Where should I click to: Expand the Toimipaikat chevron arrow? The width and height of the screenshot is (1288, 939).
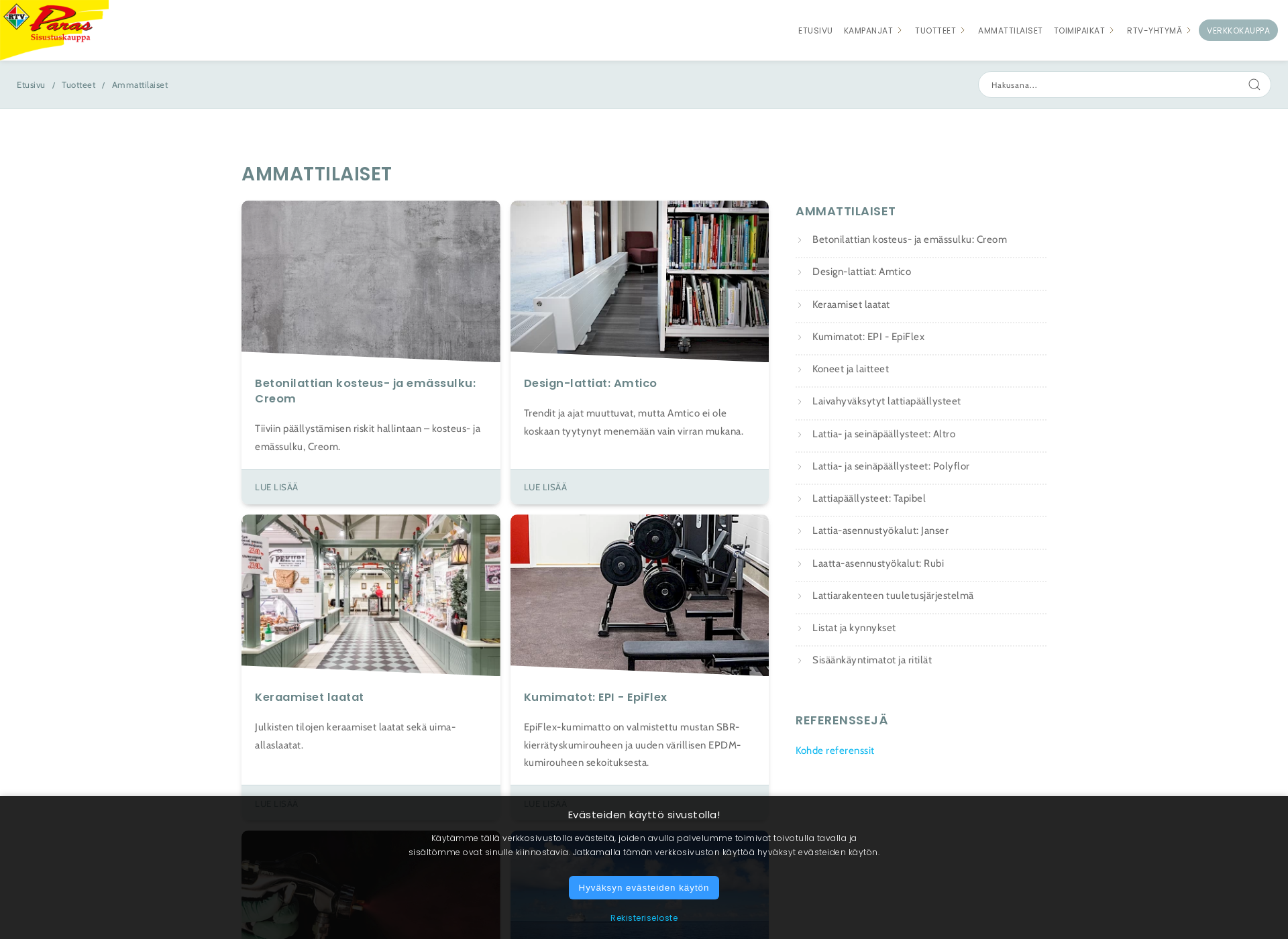click(x=1112, y=31)
